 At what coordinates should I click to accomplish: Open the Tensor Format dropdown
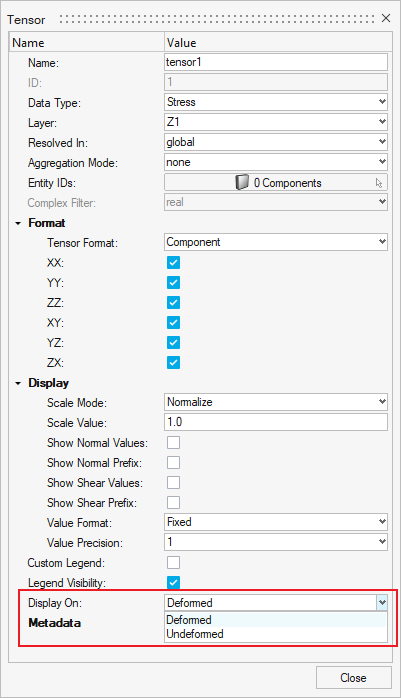pos(276,242)
